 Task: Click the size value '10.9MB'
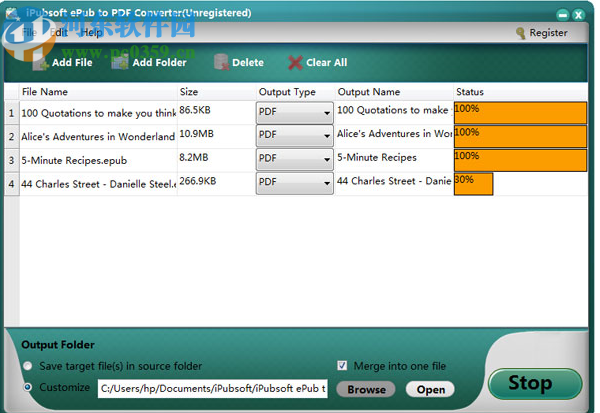pyautogui.click(x=197, y=134)
